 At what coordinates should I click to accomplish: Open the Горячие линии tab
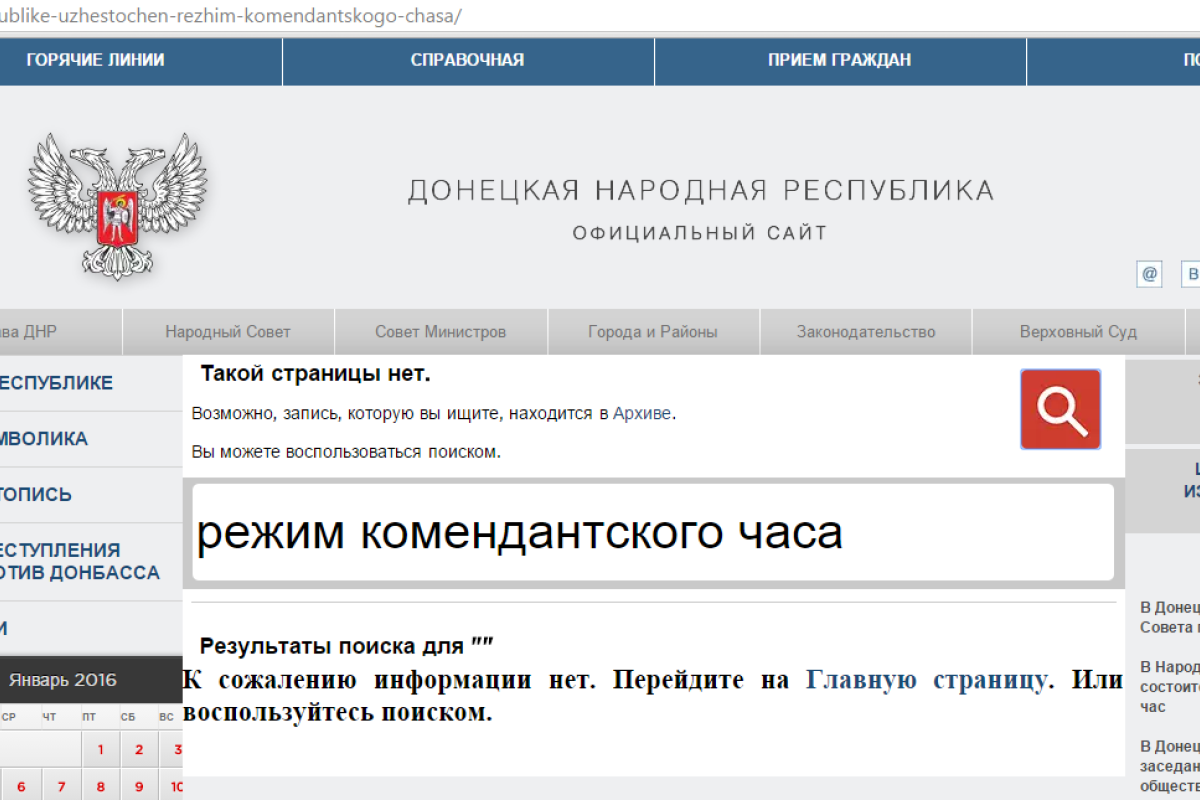(95, 60)
